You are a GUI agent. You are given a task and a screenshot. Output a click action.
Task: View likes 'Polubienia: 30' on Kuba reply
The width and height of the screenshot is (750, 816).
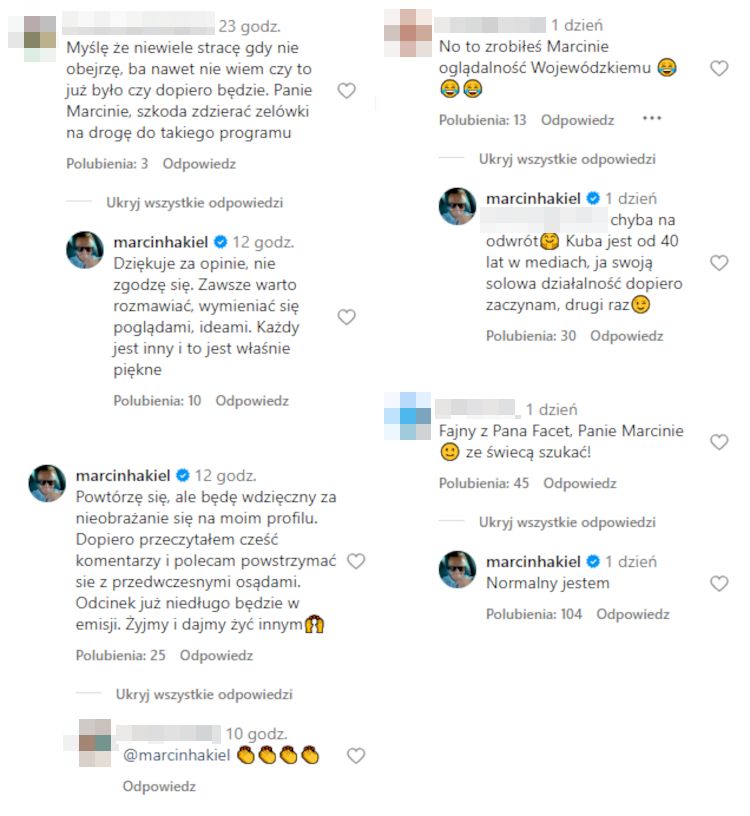pos(531,336)
